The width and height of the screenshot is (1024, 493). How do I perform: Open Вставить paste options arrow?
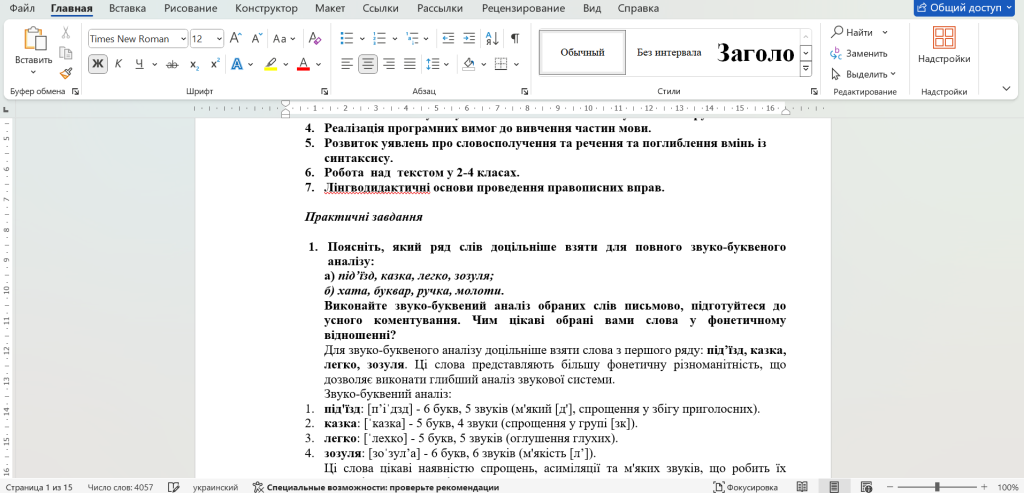[x=33, y=71]
